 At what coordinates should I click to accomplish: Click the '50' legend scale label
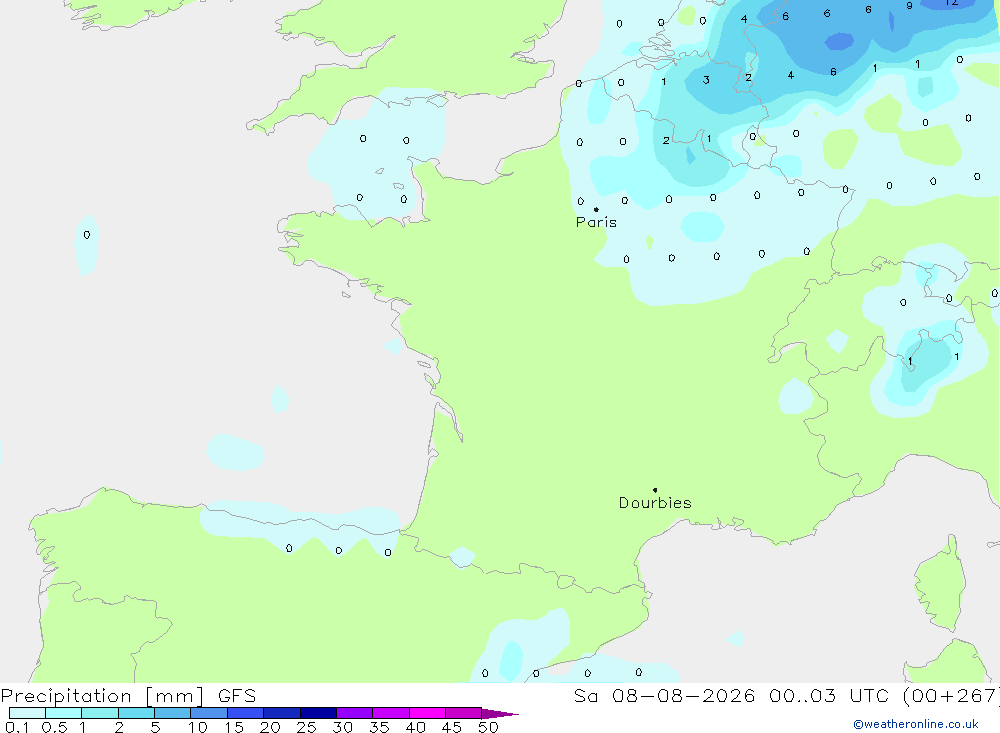488,727
